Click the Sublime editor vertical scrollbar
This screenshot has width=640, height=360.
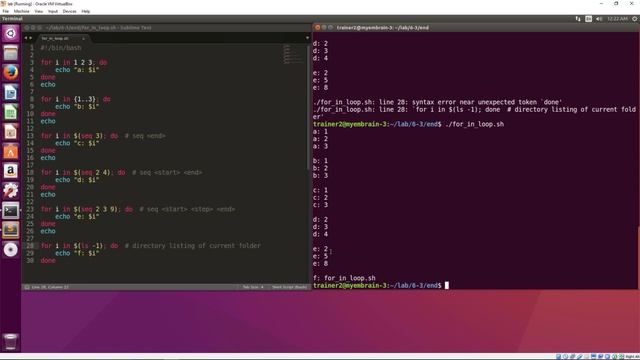click(308, 108)
